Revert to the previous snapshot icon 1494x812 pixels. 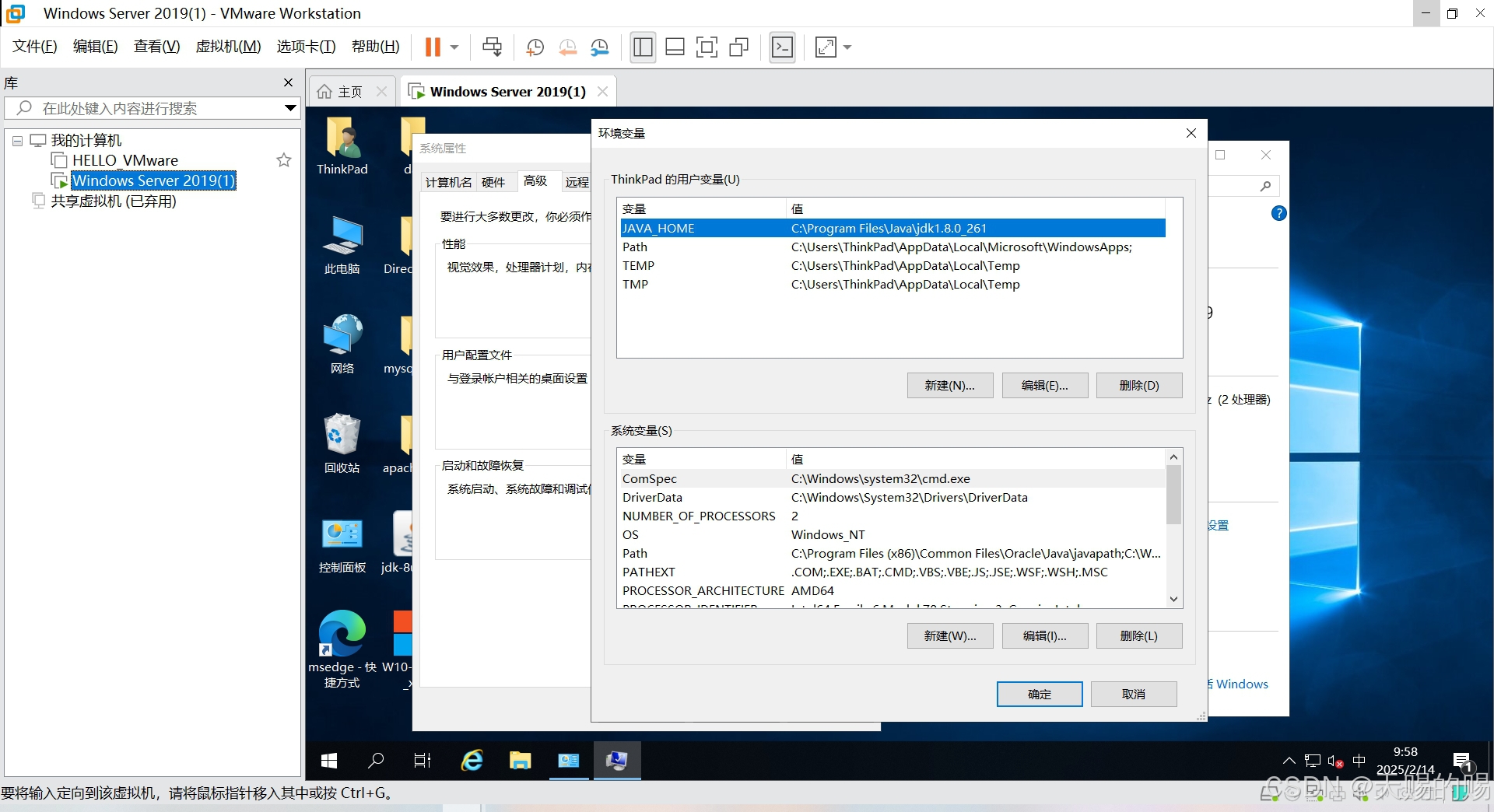pos(567,47)
